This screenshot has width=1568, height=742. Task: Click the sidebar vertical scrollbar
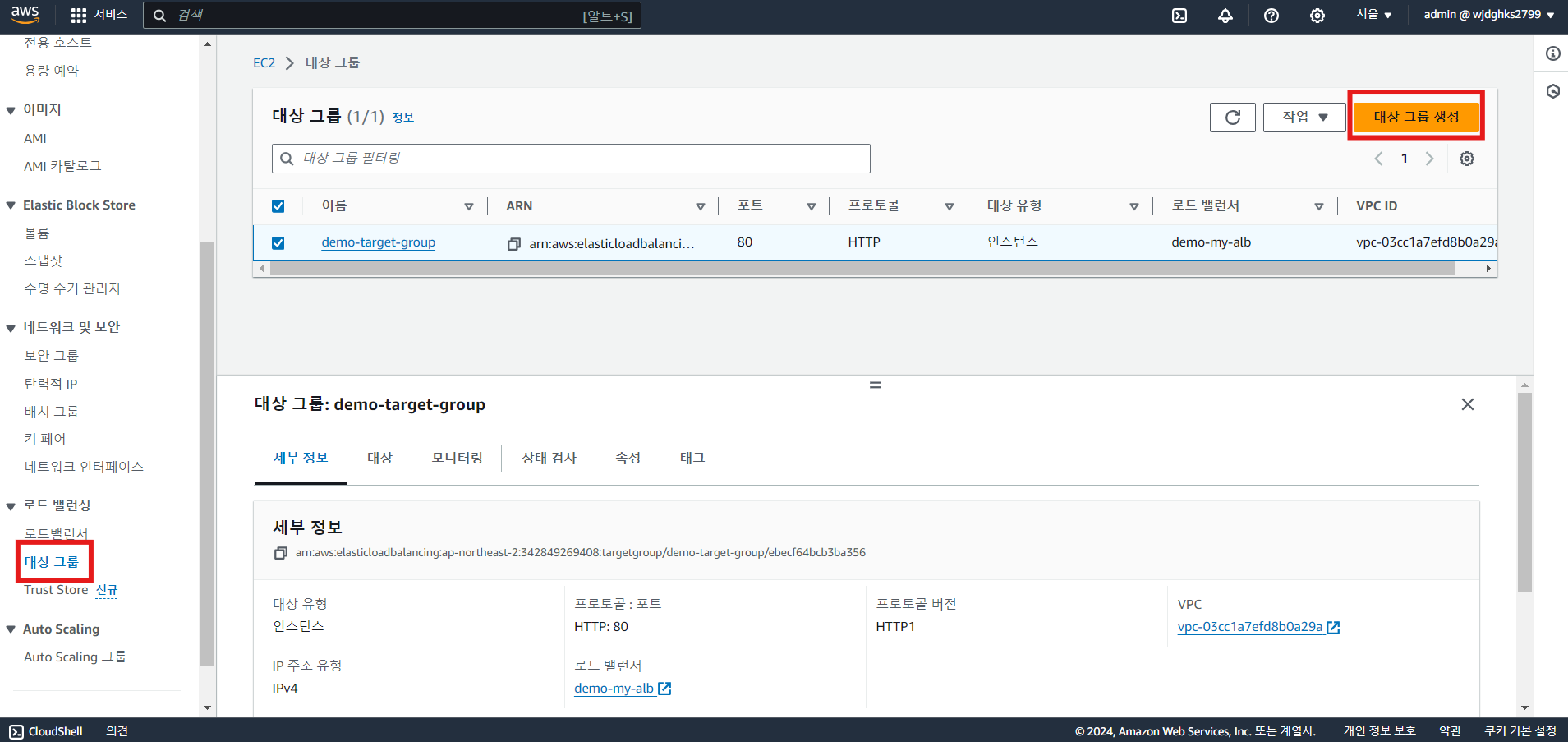pyautogui.click(x=207, y=454)
